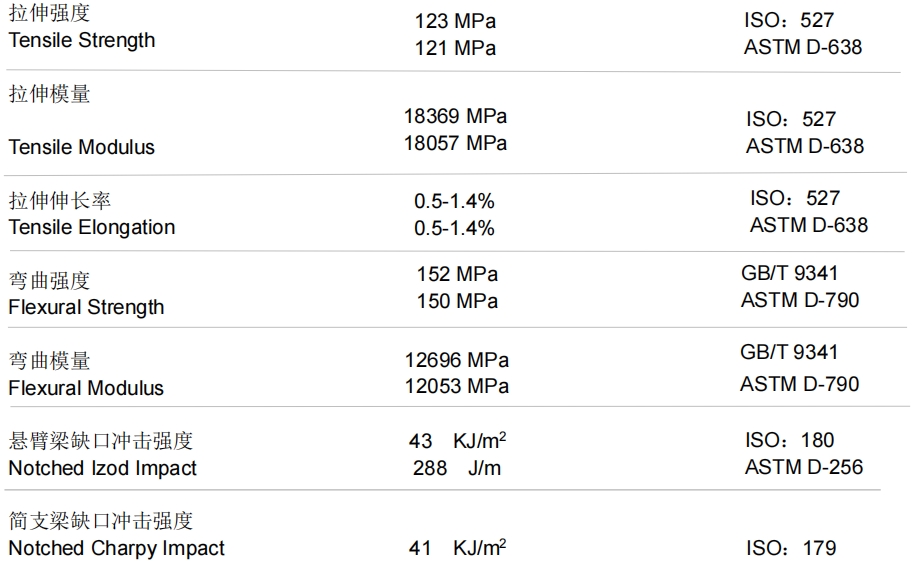Select the 123 MPa value
This screenshot has height=570, width=917.
coord(455,21)
